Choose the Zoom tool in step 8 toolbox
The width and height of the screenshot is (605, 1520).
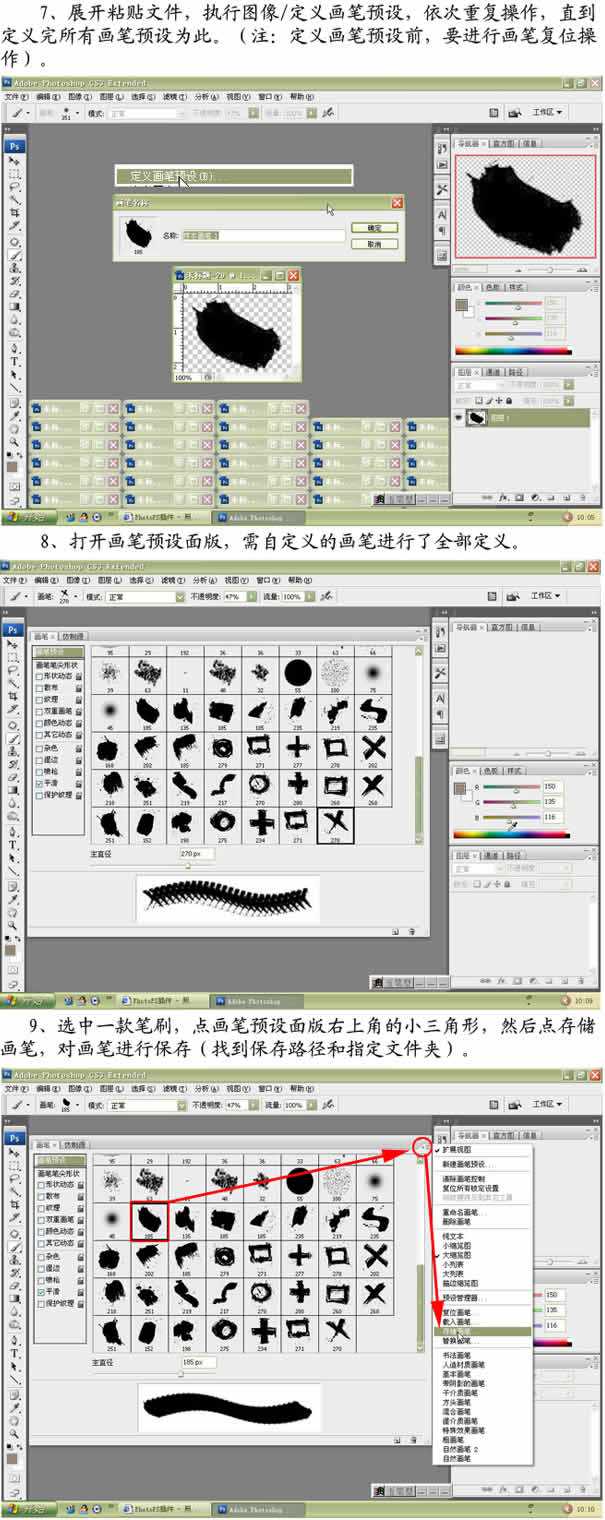click(14, 925)
